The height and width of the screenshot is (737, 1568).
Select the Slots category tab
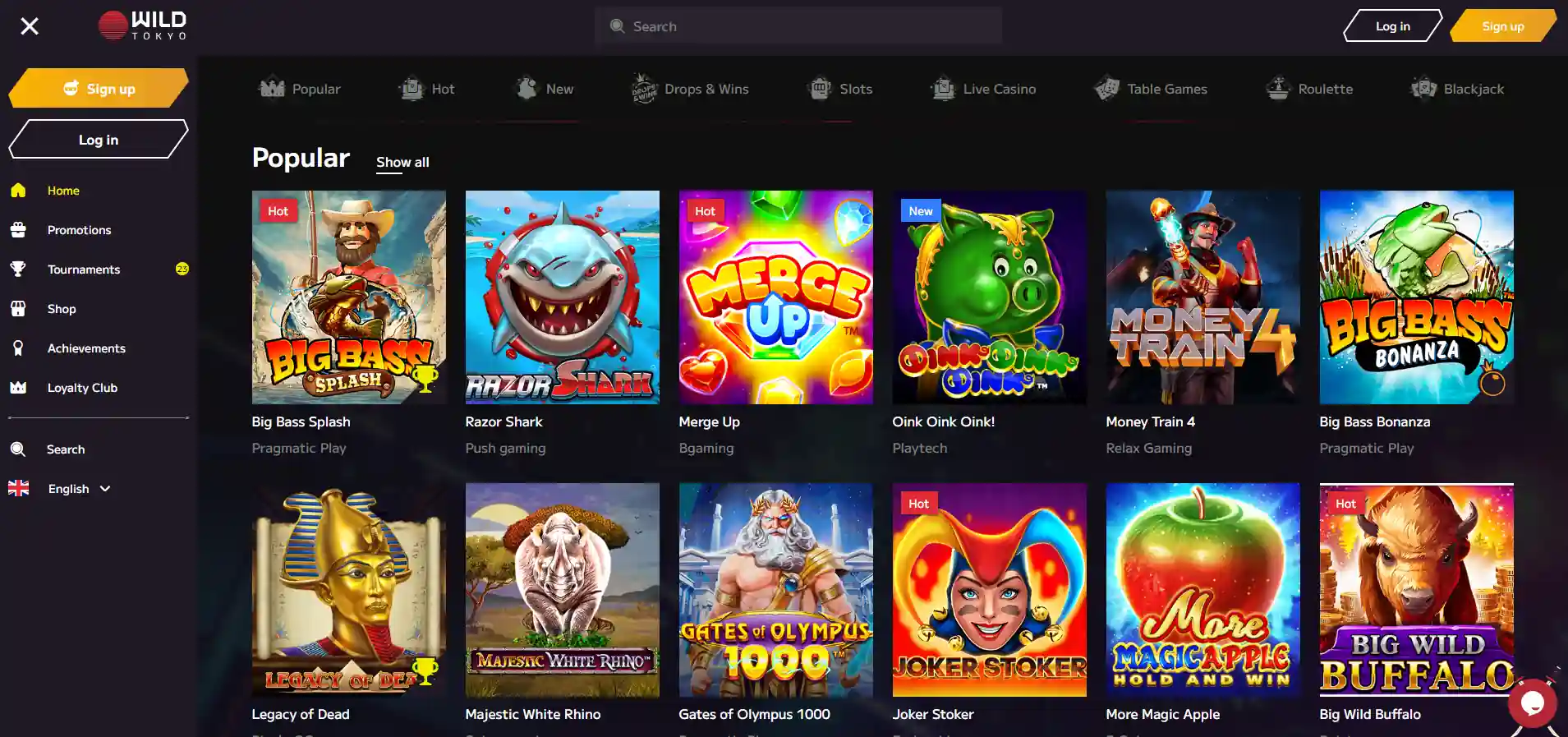point(840,89)
